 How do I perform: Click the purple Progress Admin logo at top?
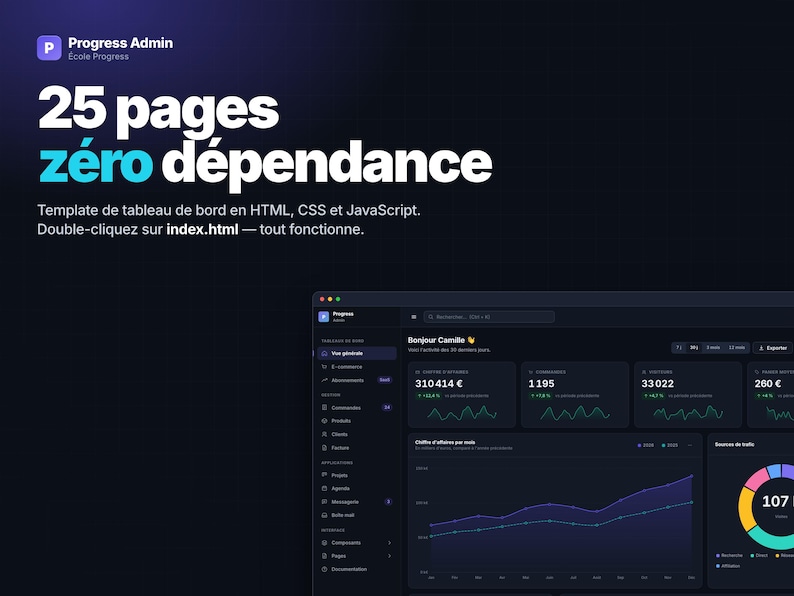pyautogui.click(x=49, y=48)
